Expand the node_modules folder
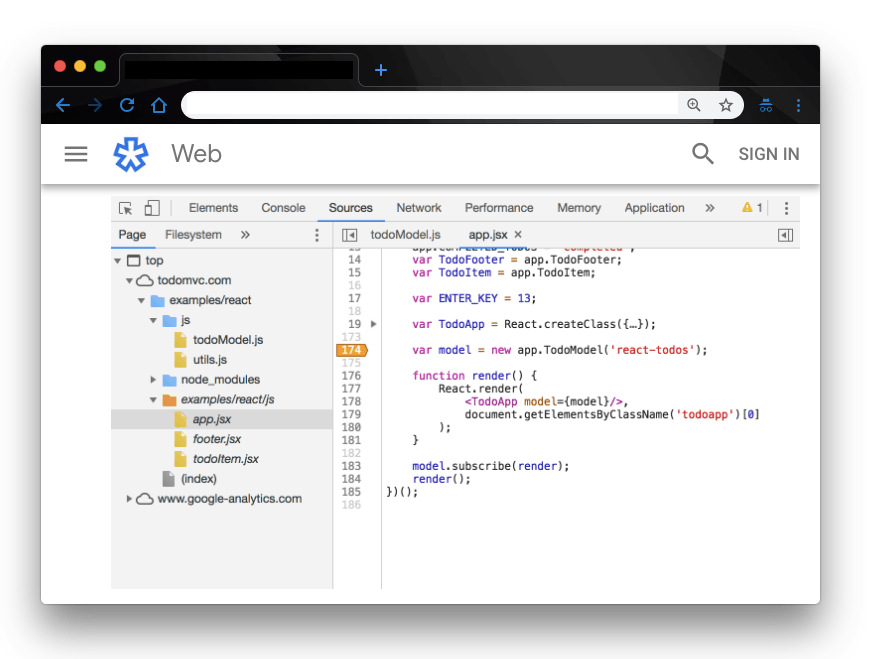 (x=153, y=380)
